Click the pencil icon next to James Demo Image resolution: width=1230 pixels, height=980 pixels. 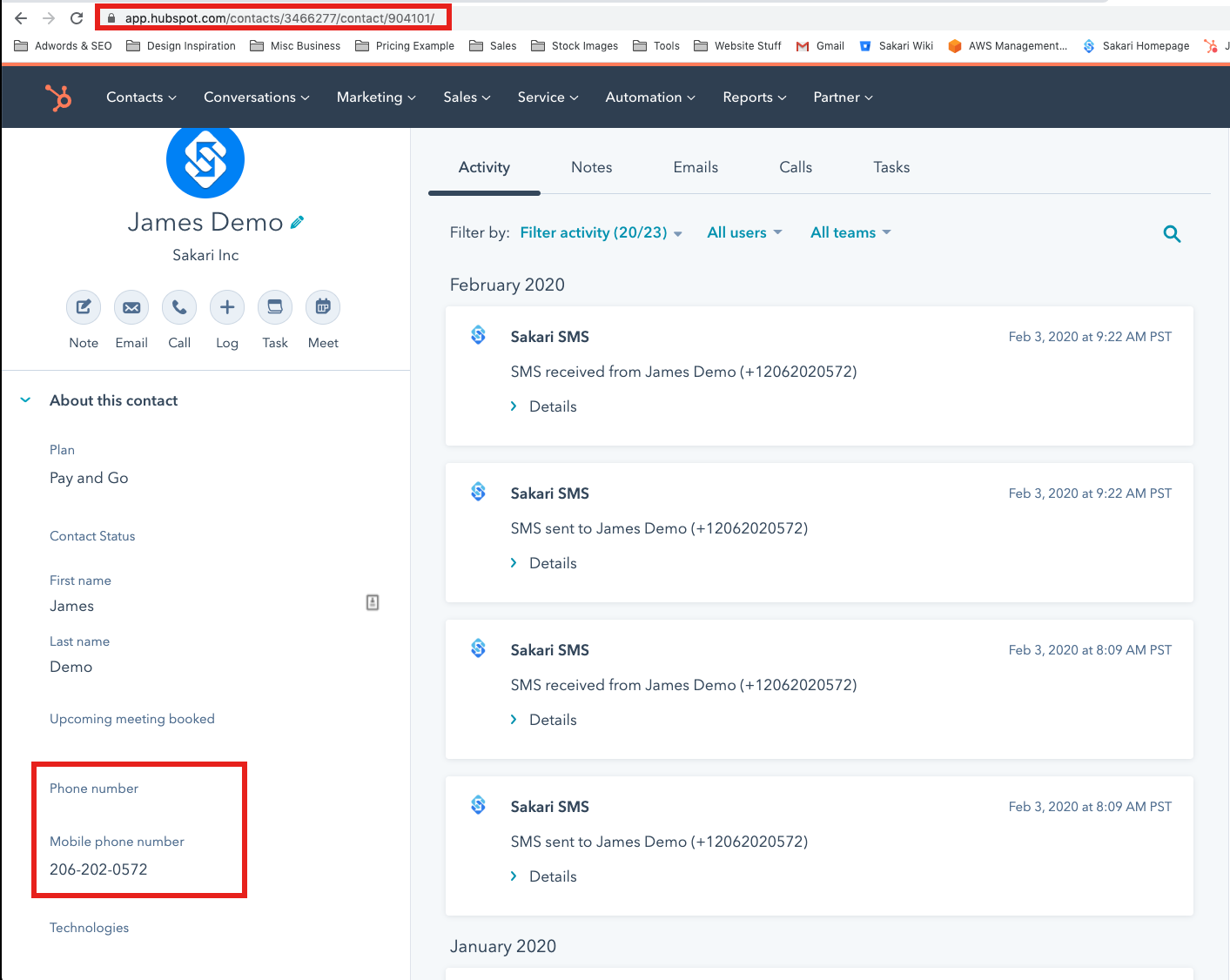tap(298, 223)
